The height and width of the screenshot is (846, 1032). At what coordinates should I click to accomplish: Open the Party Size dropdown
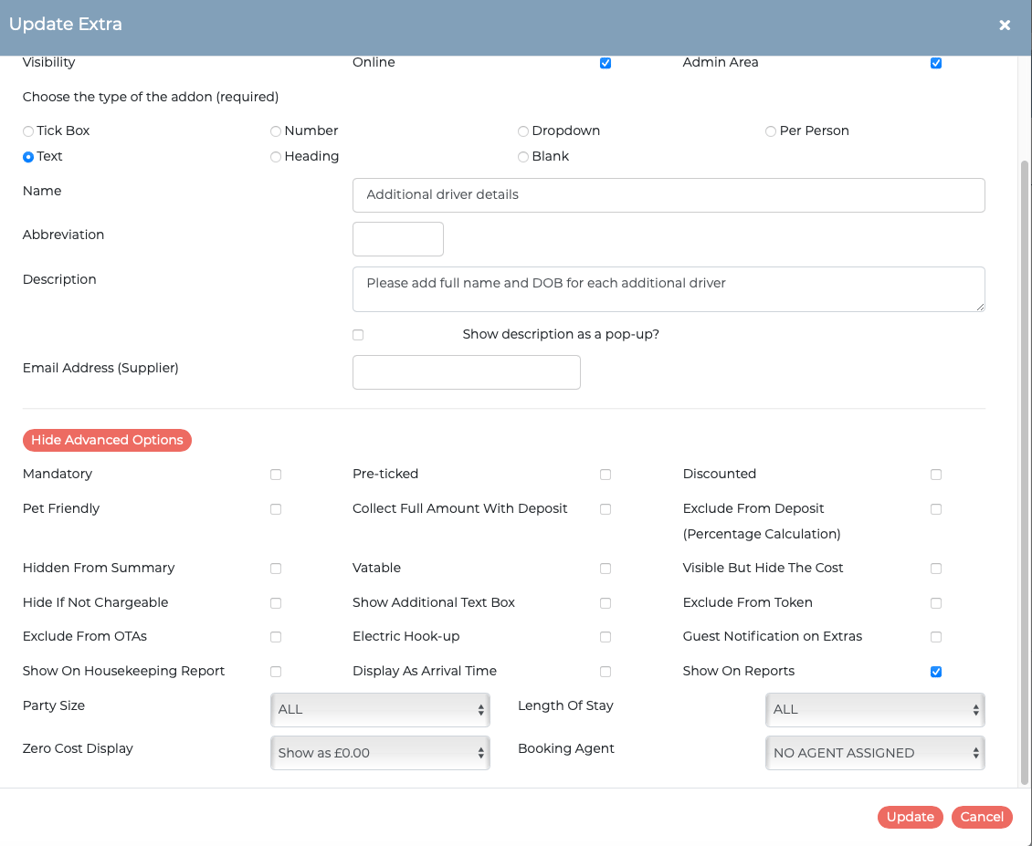point(380,710)
